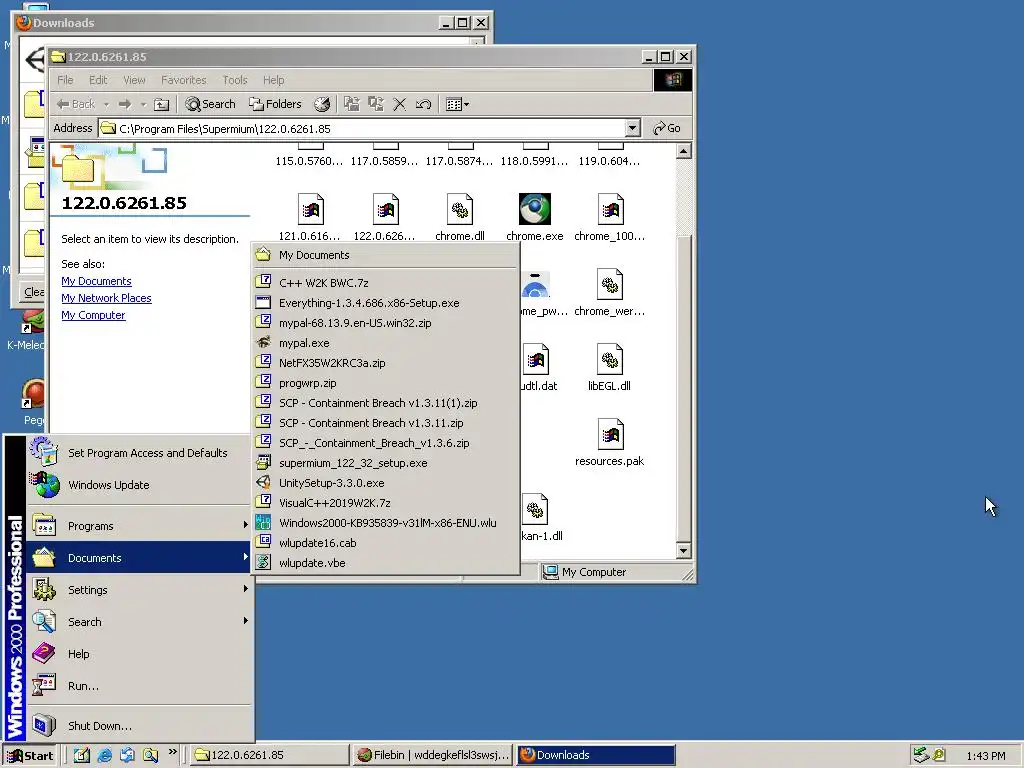The image size is (1024, 768).
Task: Open SCP_-_Containment_Breach_v1.3.6.zip recent item
Action: 386,443
